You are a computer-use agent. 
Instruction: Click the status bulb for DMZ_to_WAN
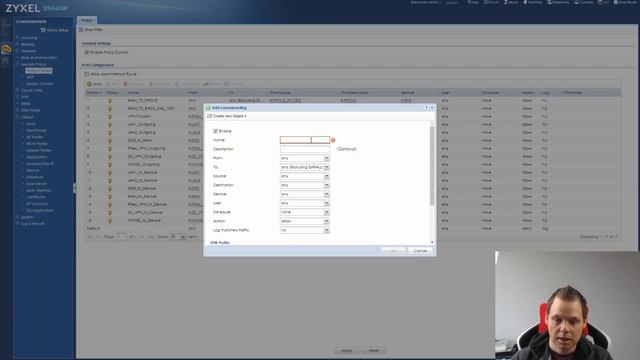point(109,140)
